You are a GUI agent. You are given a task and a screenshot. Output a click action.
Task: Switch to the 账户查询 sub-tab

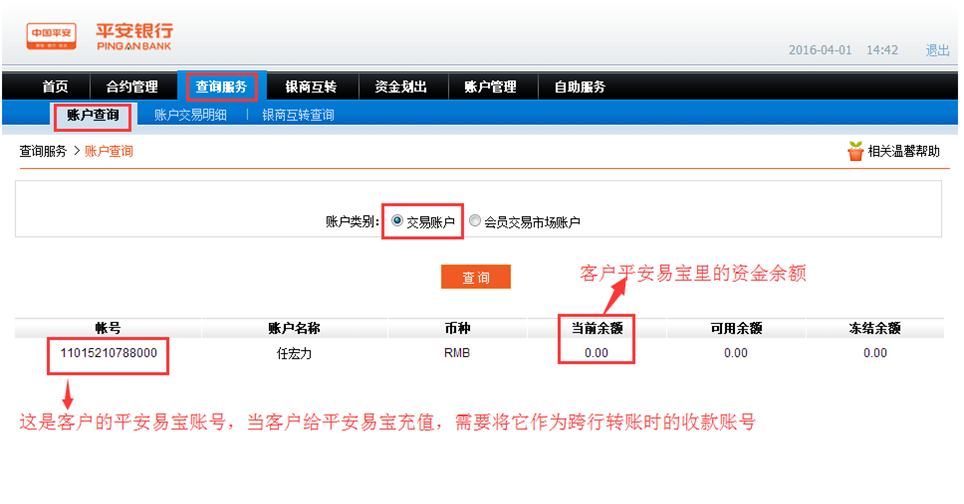(x=93, y=115)
